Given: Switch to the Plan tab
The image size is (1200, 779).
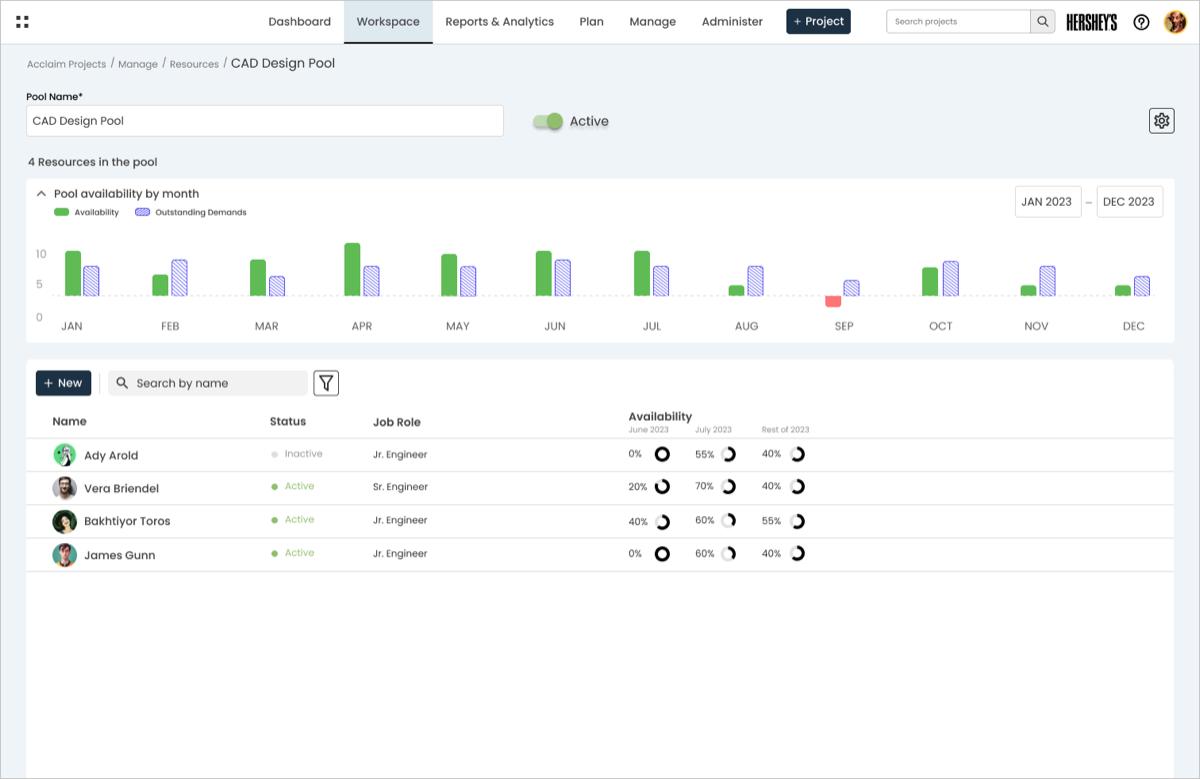Looking at the screenshot, I should click(591, 22).
